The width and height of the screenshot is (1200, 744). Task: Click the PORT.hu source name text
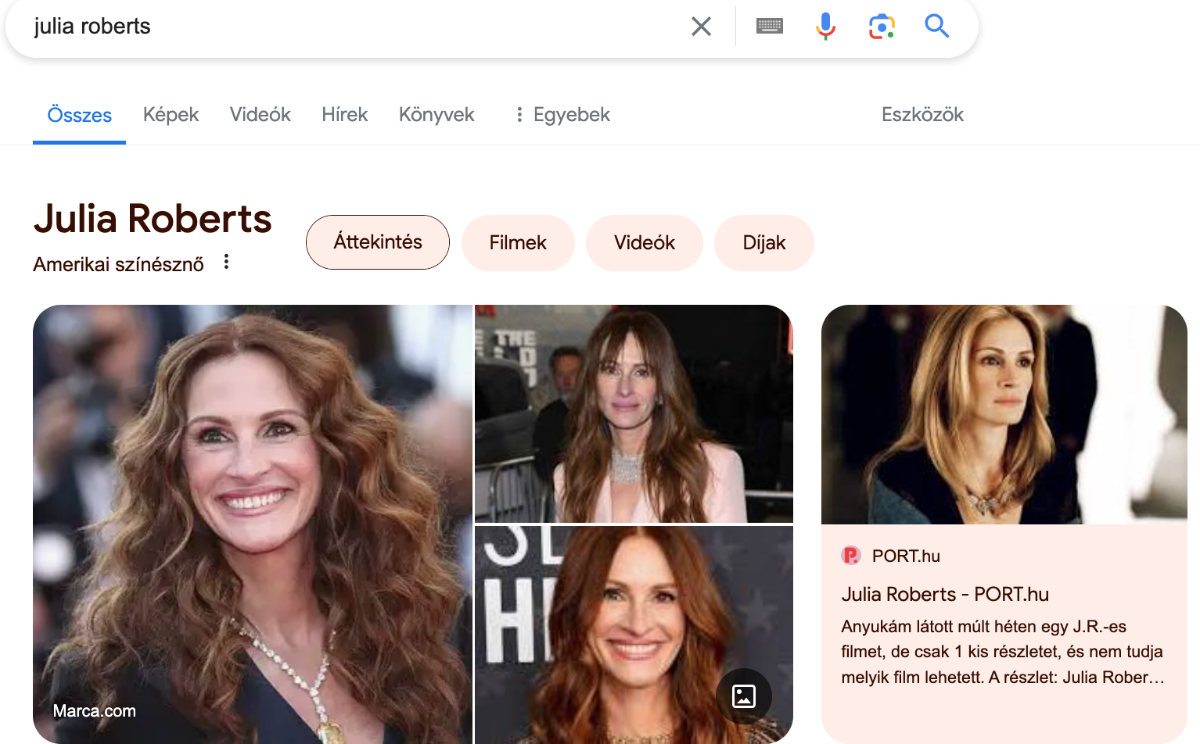pos(906,556)
